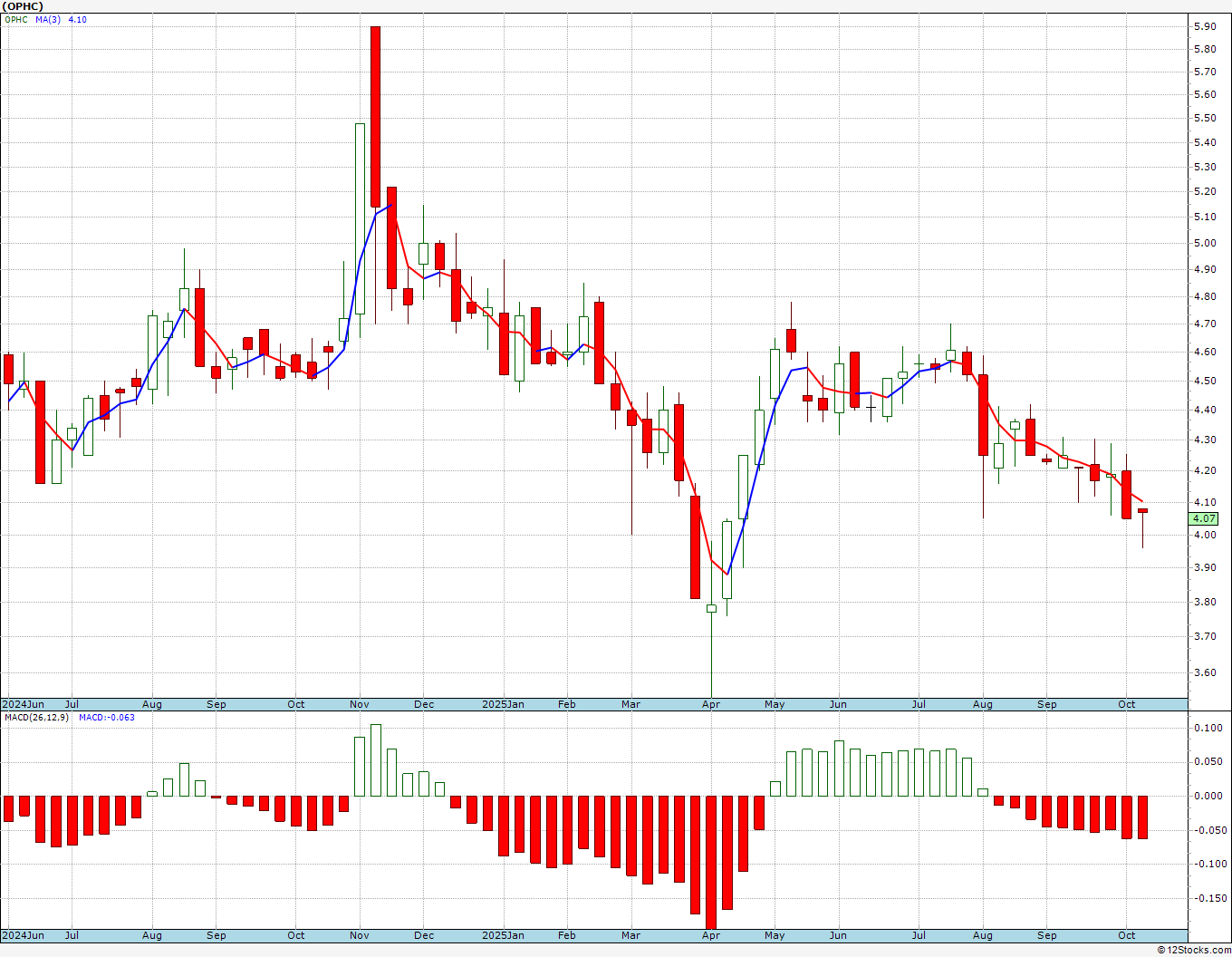Select the 0.000 MACD axis label
This screenshot has width=1232, height=957.
(x=1208, y=796)
